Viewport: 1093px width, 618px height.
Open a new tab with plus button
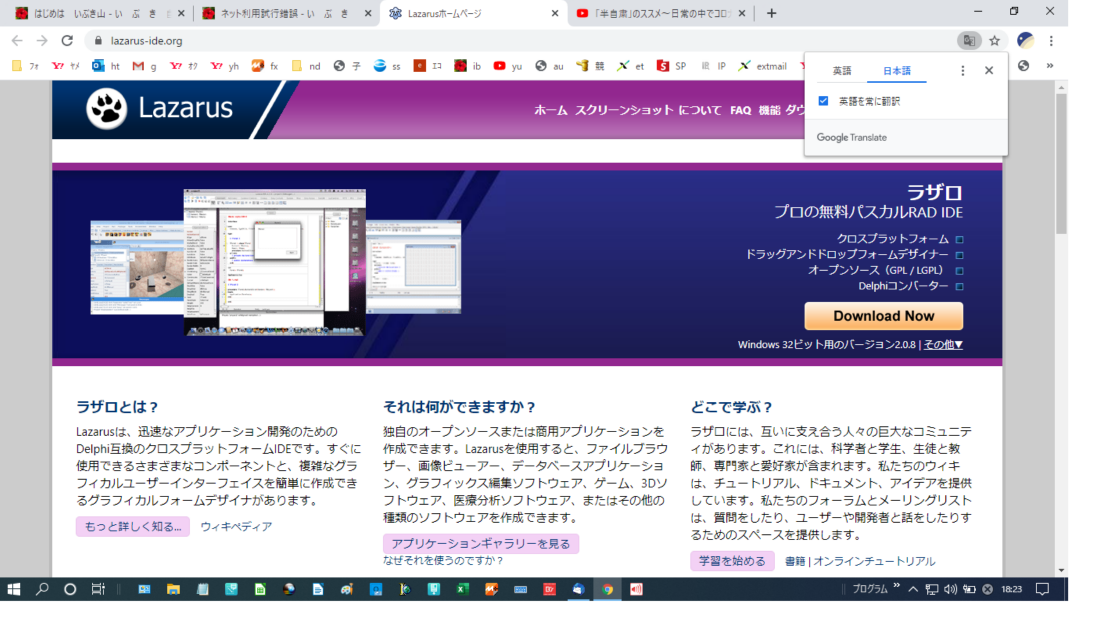771,13
